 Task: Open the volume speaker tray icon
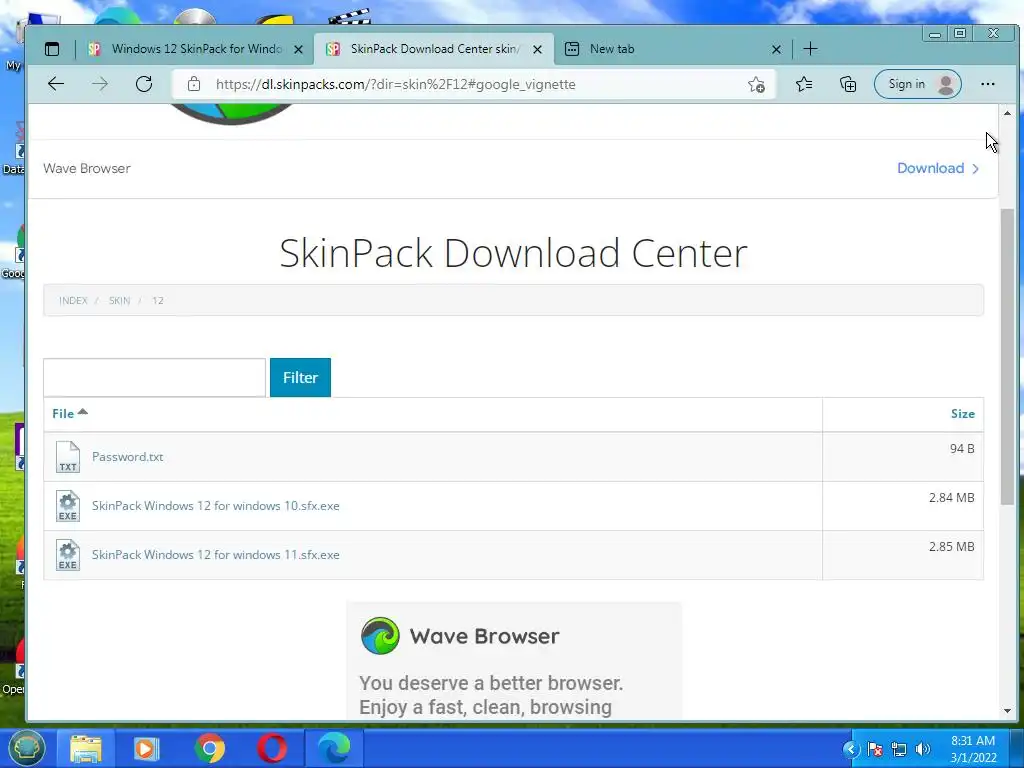pyautogui.click(x=923, y=749)
